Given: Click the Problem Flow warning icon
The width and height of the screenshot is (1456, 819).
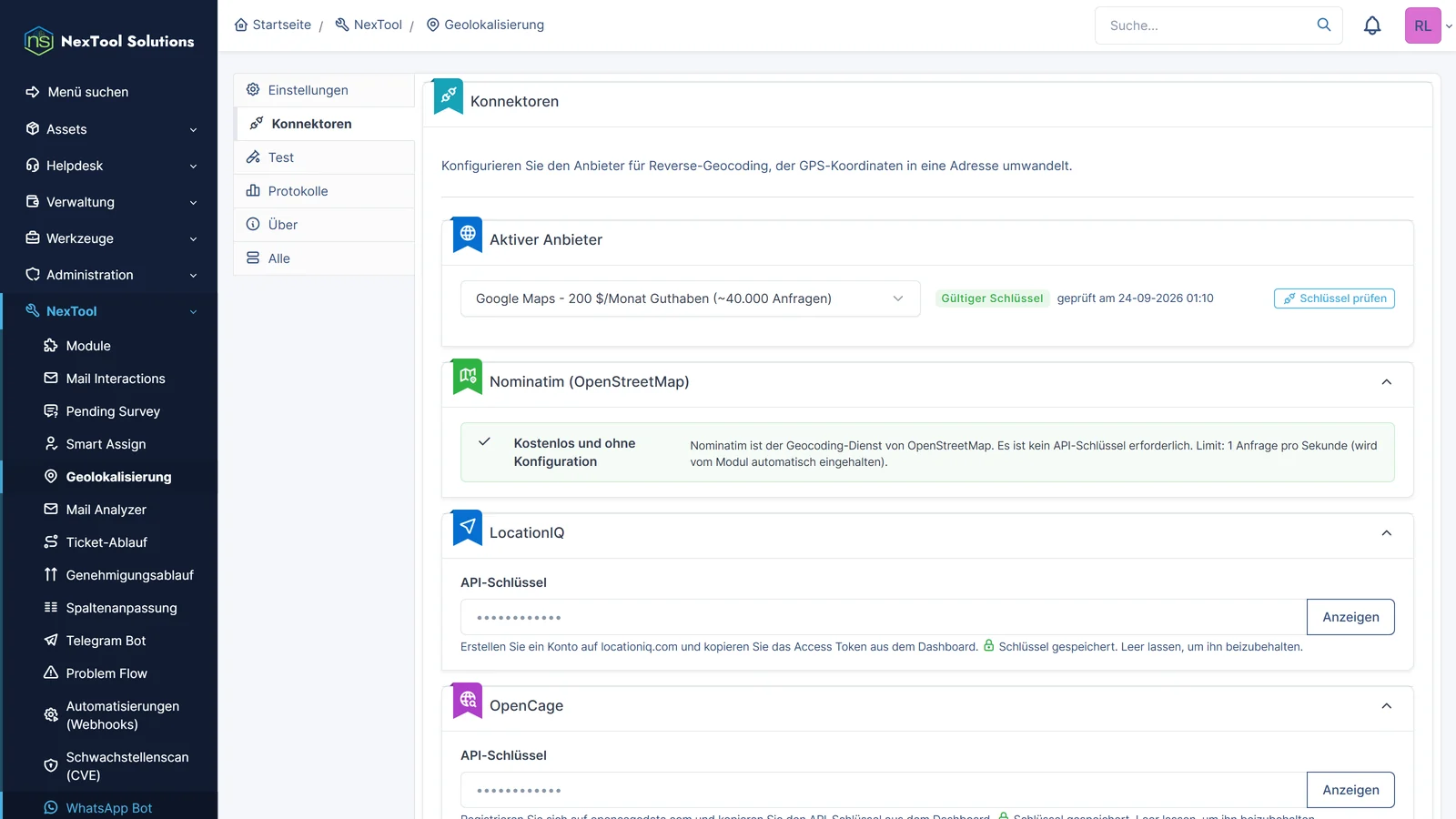Looking at the screenshot, I should 51,673.
